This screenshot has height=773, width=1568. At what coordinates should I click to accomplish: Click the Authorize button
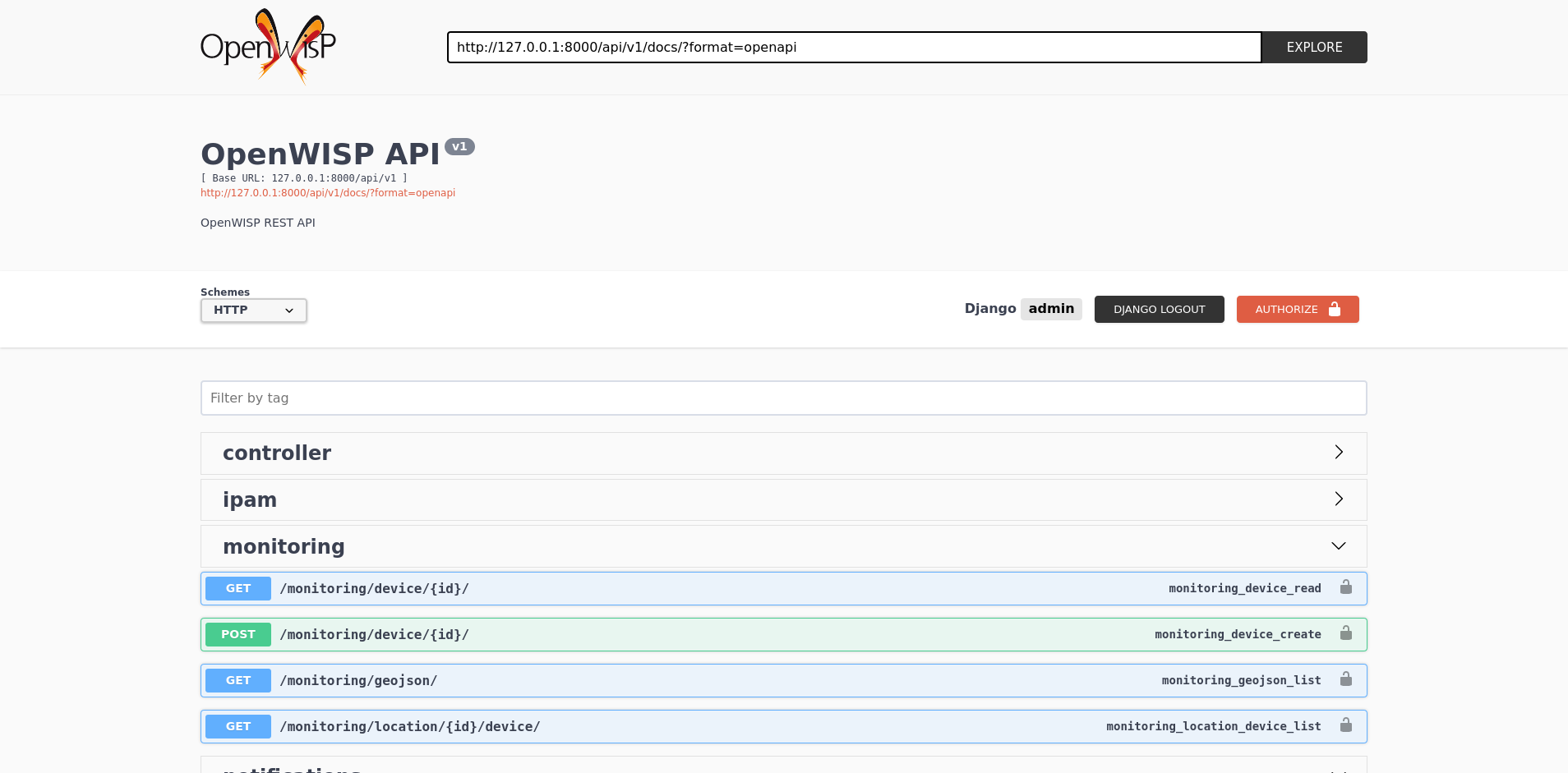click(x=1297, y=310)
